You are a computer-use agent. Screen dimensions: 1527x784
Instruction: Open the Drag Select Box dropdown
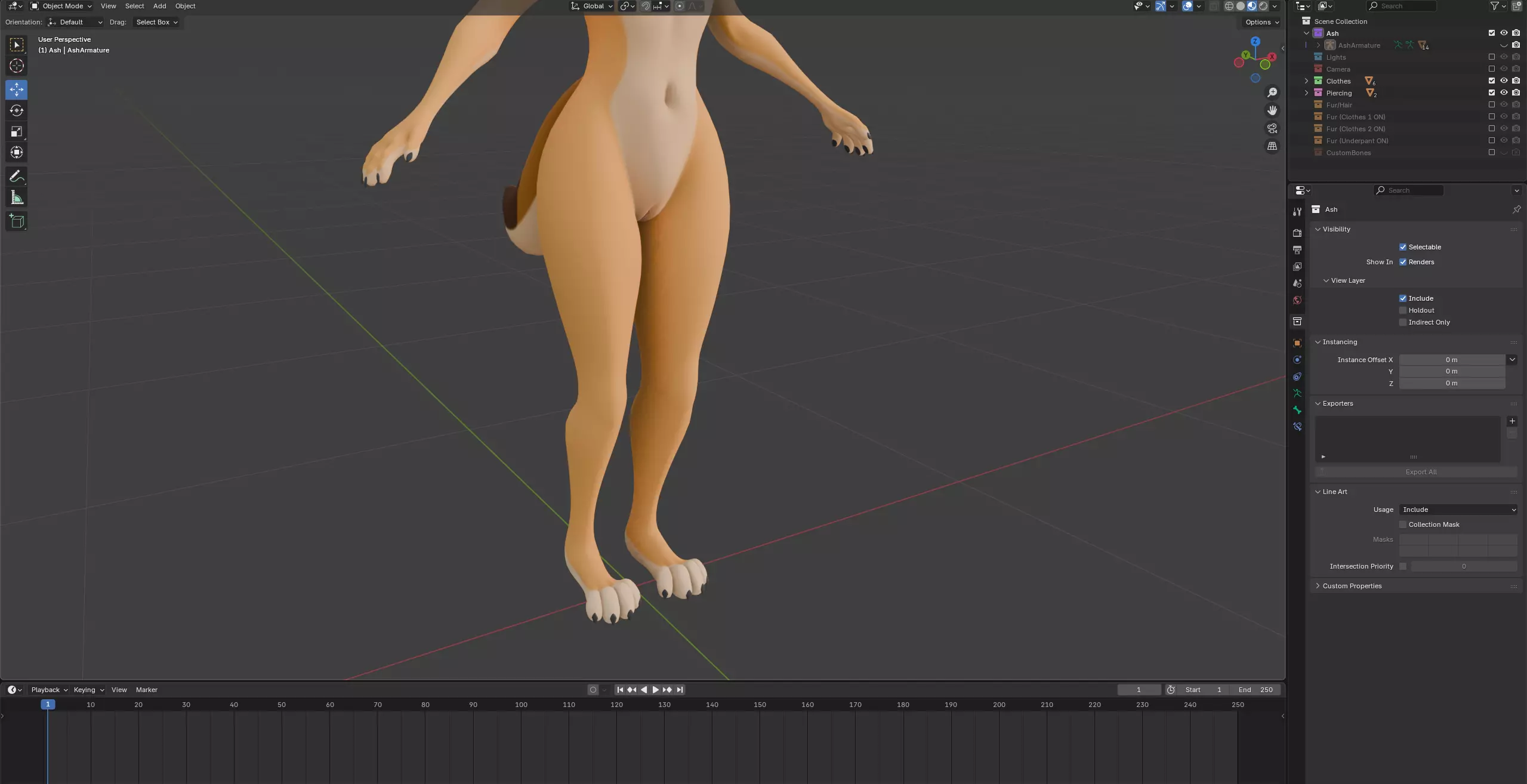[x=156, y=22]
